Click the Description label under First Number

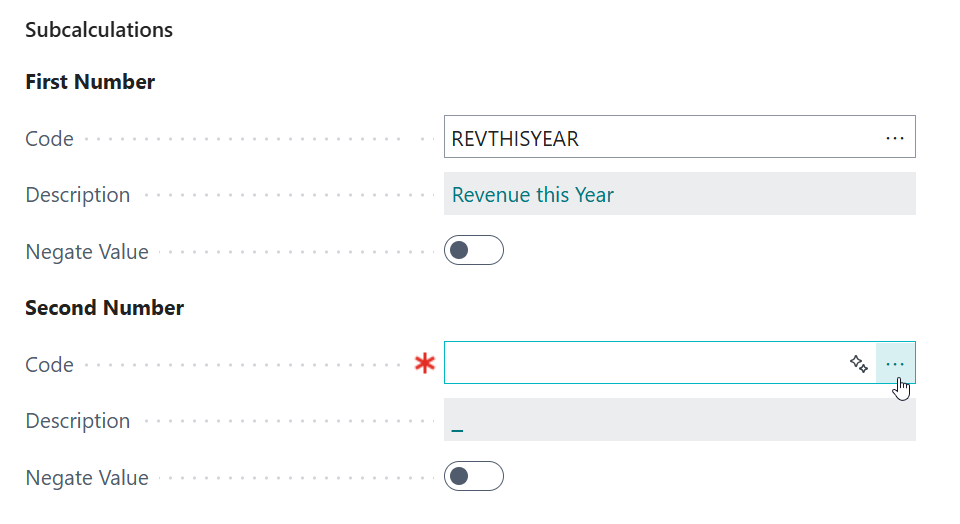(x=78, y=195)
